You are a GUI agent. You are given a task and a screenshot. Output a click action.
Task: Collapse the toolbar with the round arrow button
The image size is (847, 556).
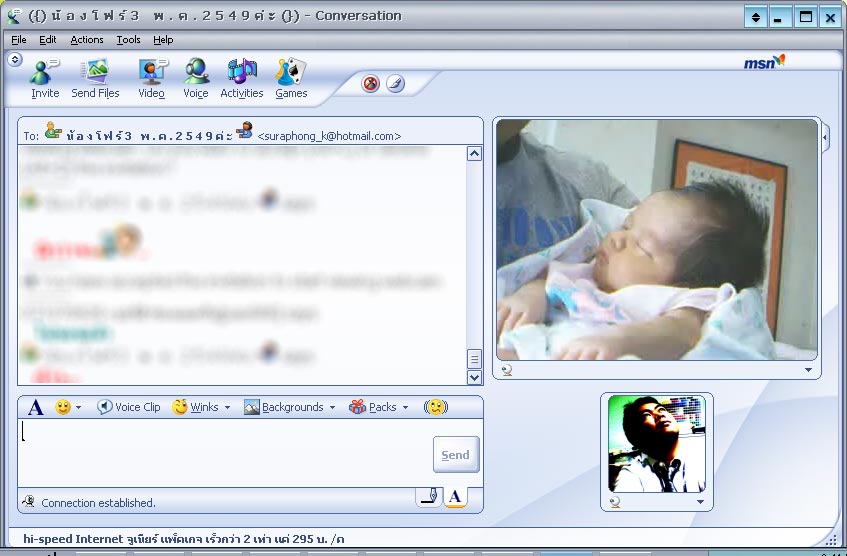15,60
